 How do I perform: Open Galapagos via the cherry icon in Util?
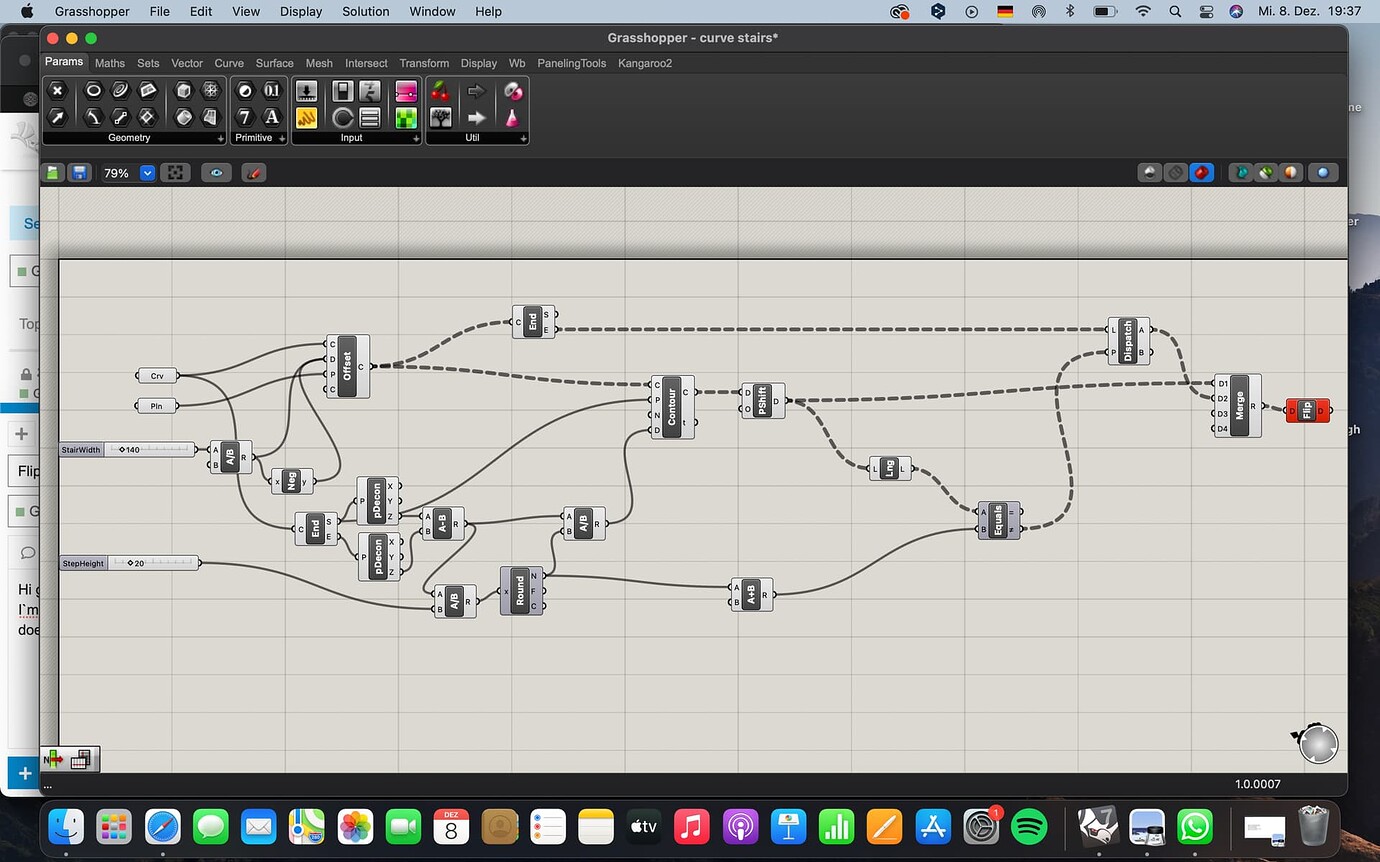pyautogui.click(x=440, y=92)
